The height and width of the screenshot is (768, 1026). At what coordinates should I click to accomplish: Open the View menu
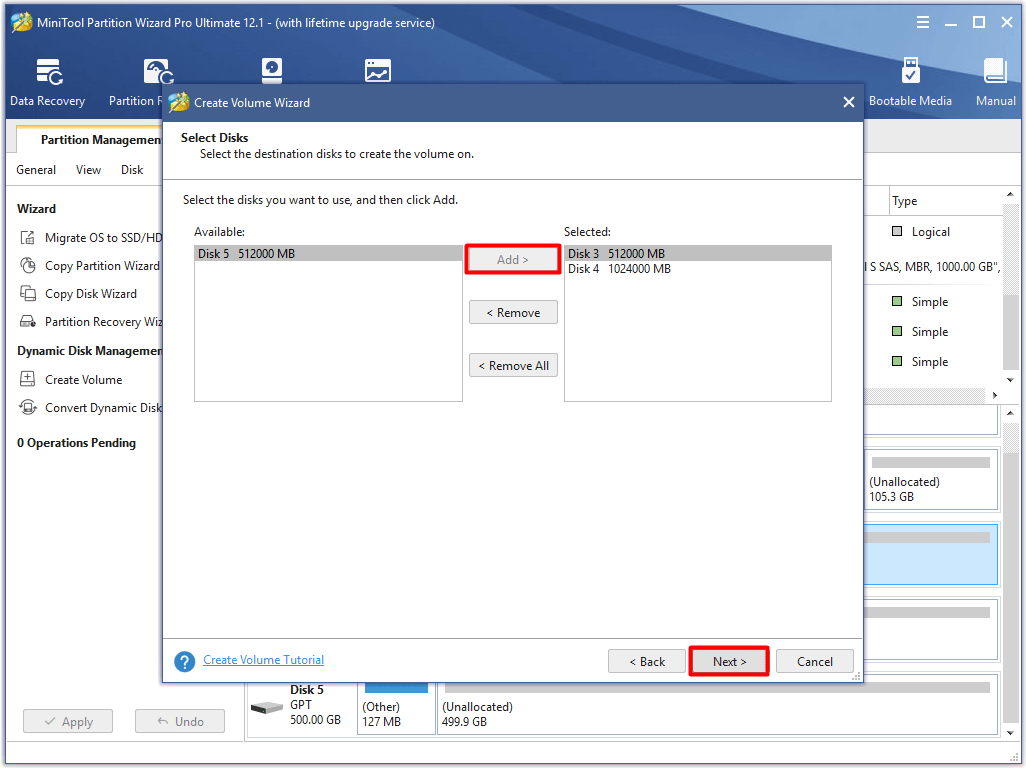pyautogui.click(x=88, y=170)
